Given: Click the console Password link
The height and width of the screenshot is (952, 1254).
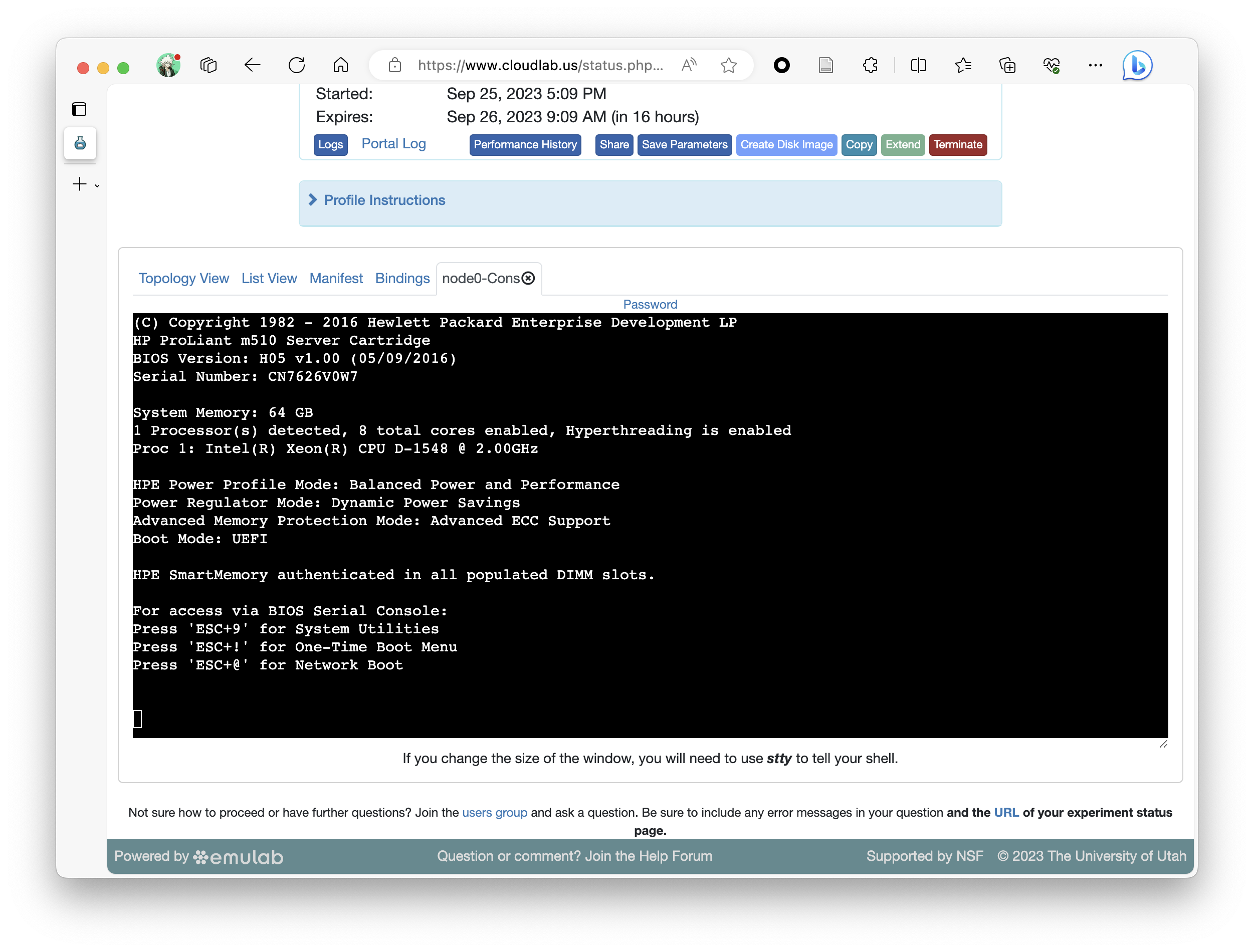Looking at the screenshot, I should (650, 304).
